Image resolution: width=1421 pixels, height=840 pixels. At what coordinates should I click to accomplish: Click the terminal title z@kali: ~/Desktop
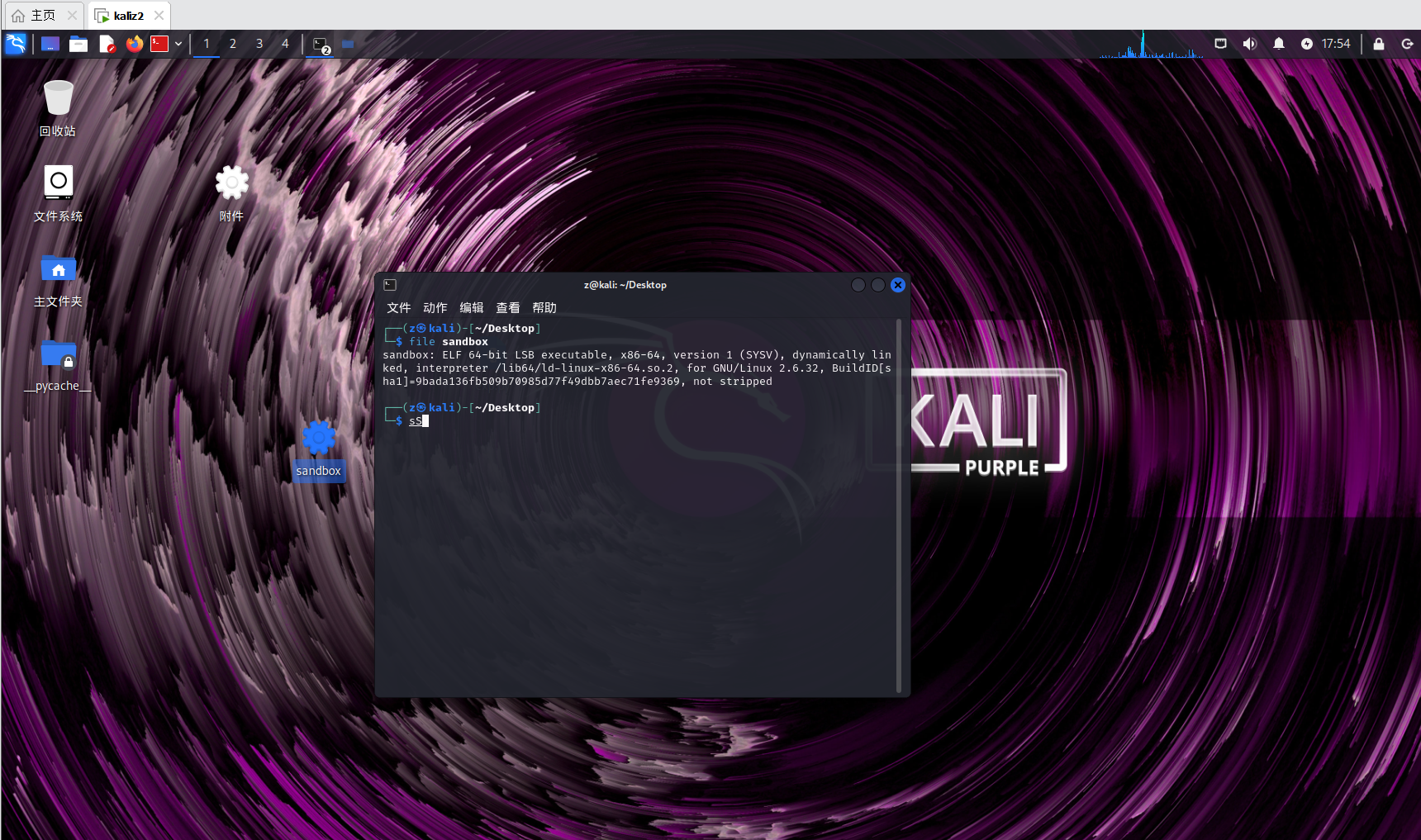pos(625,285)
